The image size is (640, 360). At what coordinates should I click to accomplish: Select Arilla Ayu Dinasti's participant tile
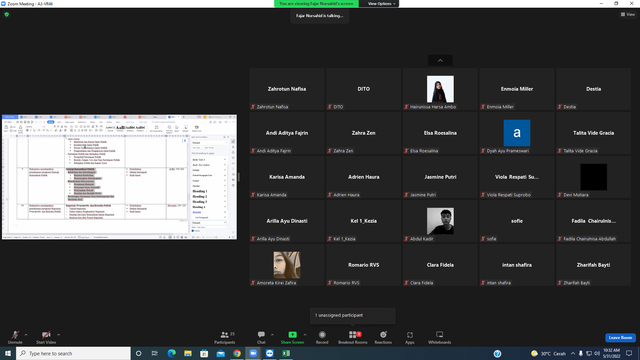[287, 221]
